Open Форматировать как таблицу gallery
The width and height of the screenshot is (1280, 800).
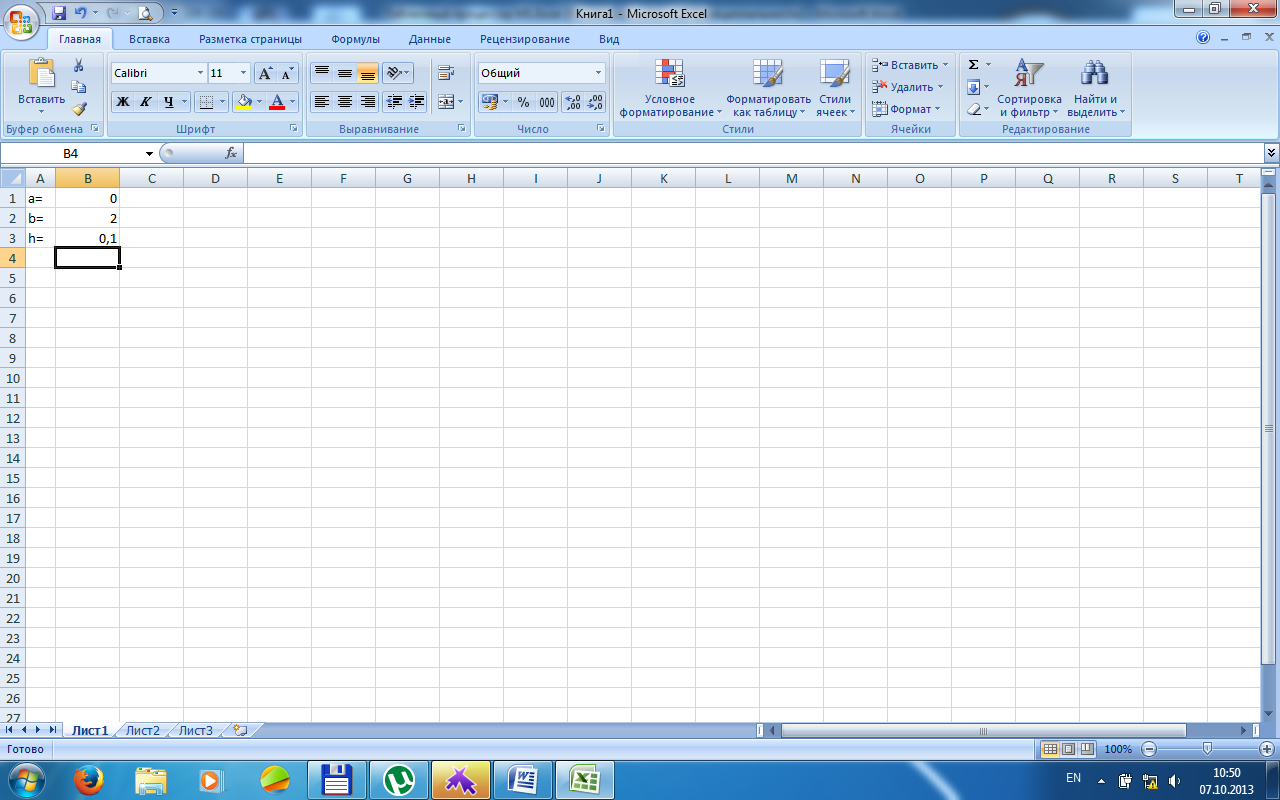768,88
